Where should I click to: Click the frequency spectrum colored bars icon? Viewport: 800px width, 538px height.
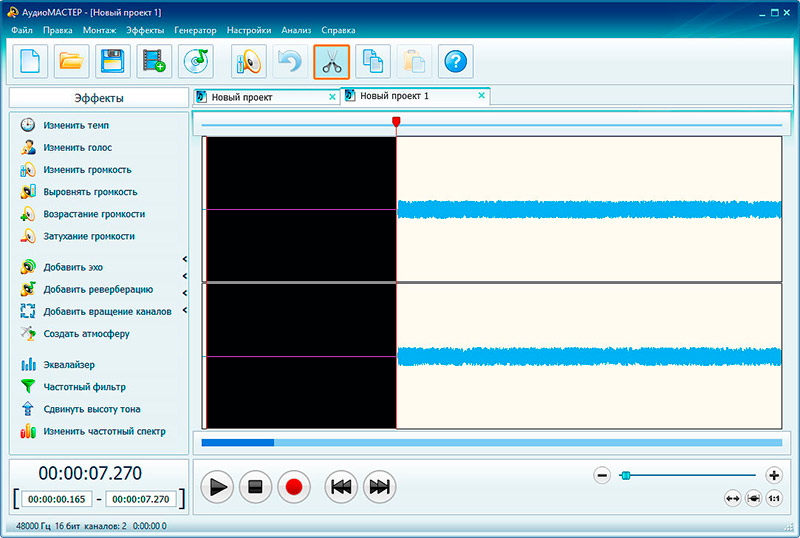[x=28, y=431]
